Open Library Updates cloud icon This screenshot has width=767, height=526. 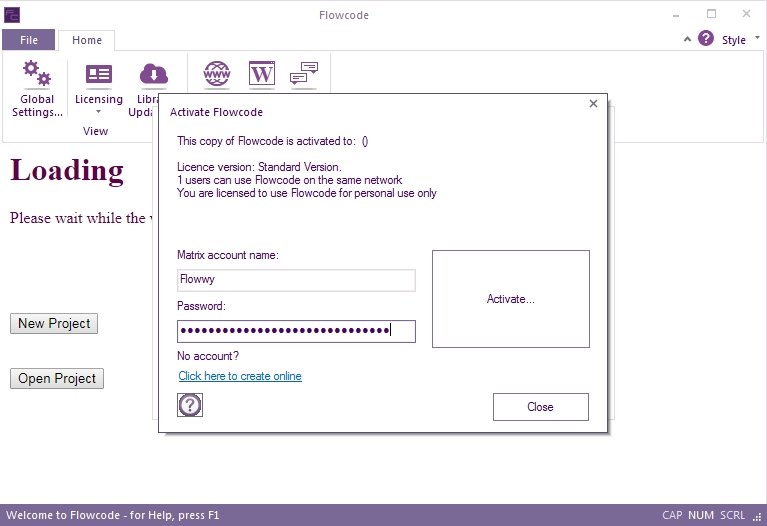click(154, 74)
